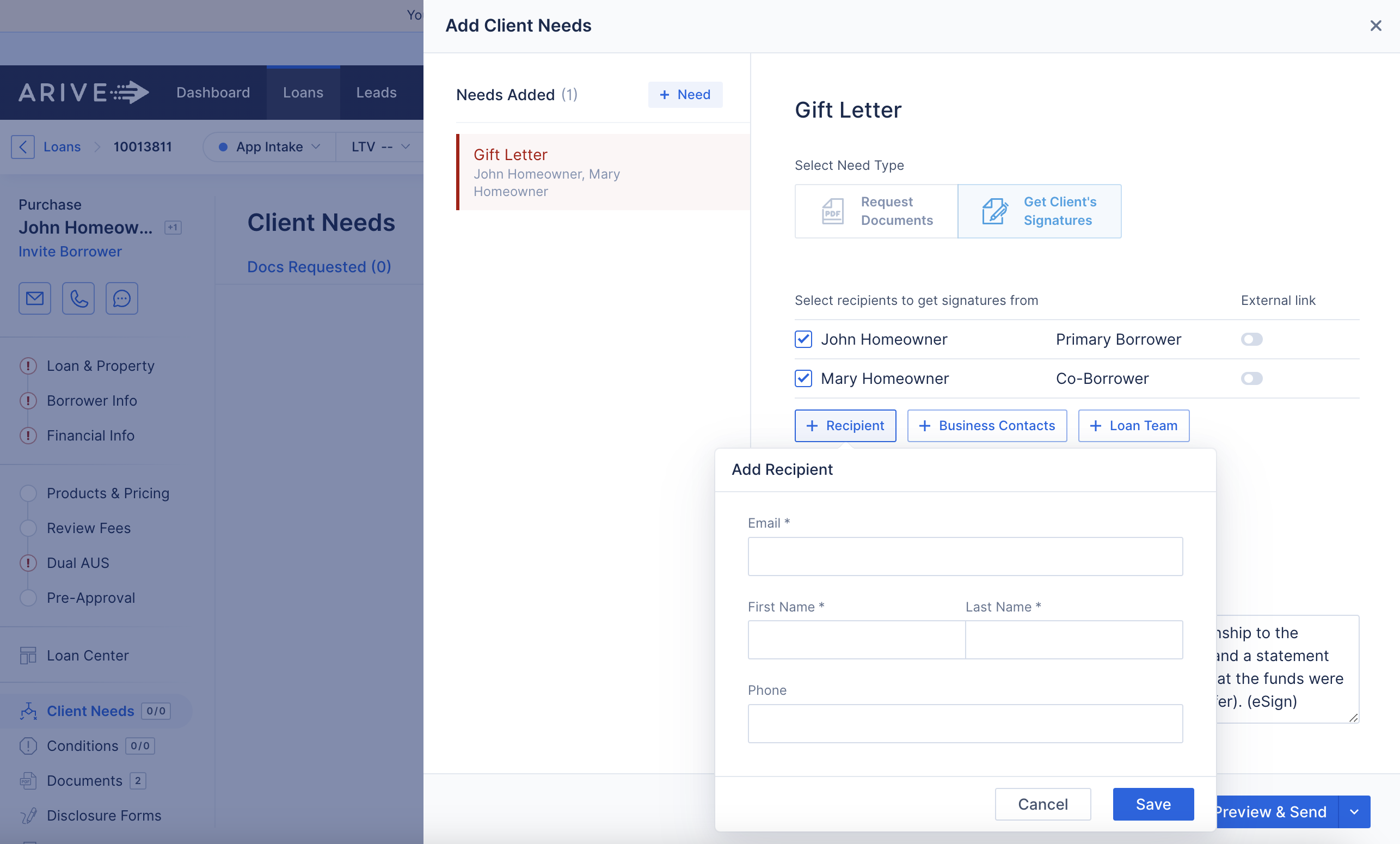
Task: Click Save in Add Recipient dialog
Action: (x=1153, y=804)
